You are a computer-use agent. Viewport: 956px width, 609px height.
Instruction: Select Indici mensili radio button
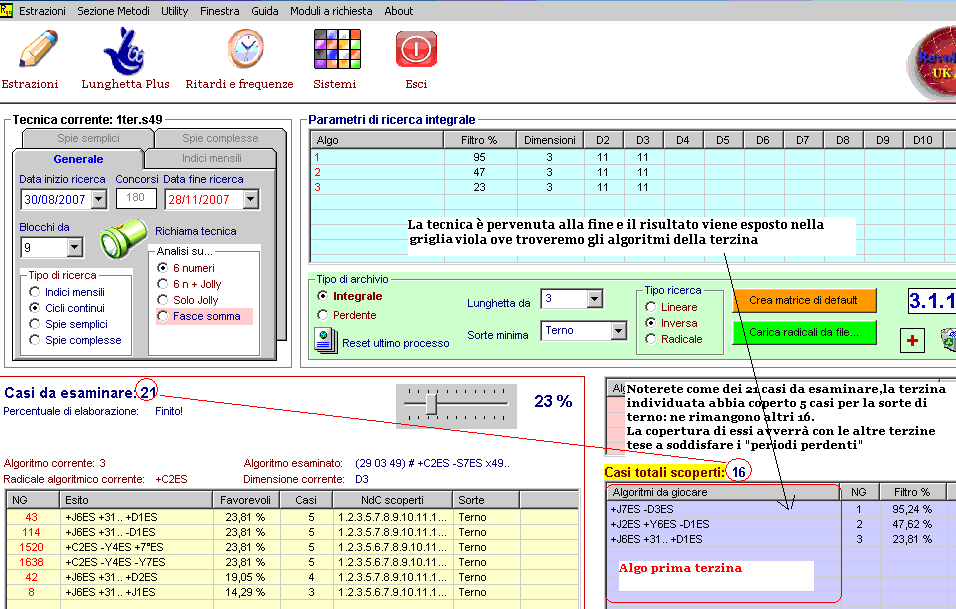[35, 292]
